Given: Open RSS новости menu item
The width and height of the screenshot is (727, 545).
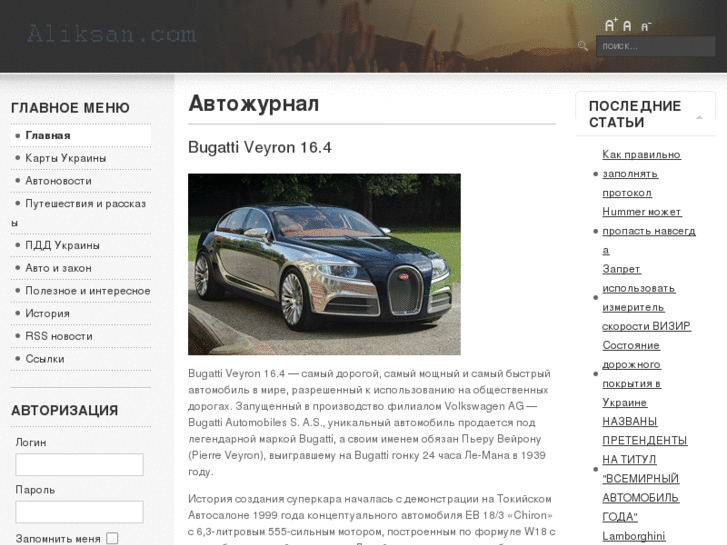Looking at the screenshot, I should click(x=59, y=336).
